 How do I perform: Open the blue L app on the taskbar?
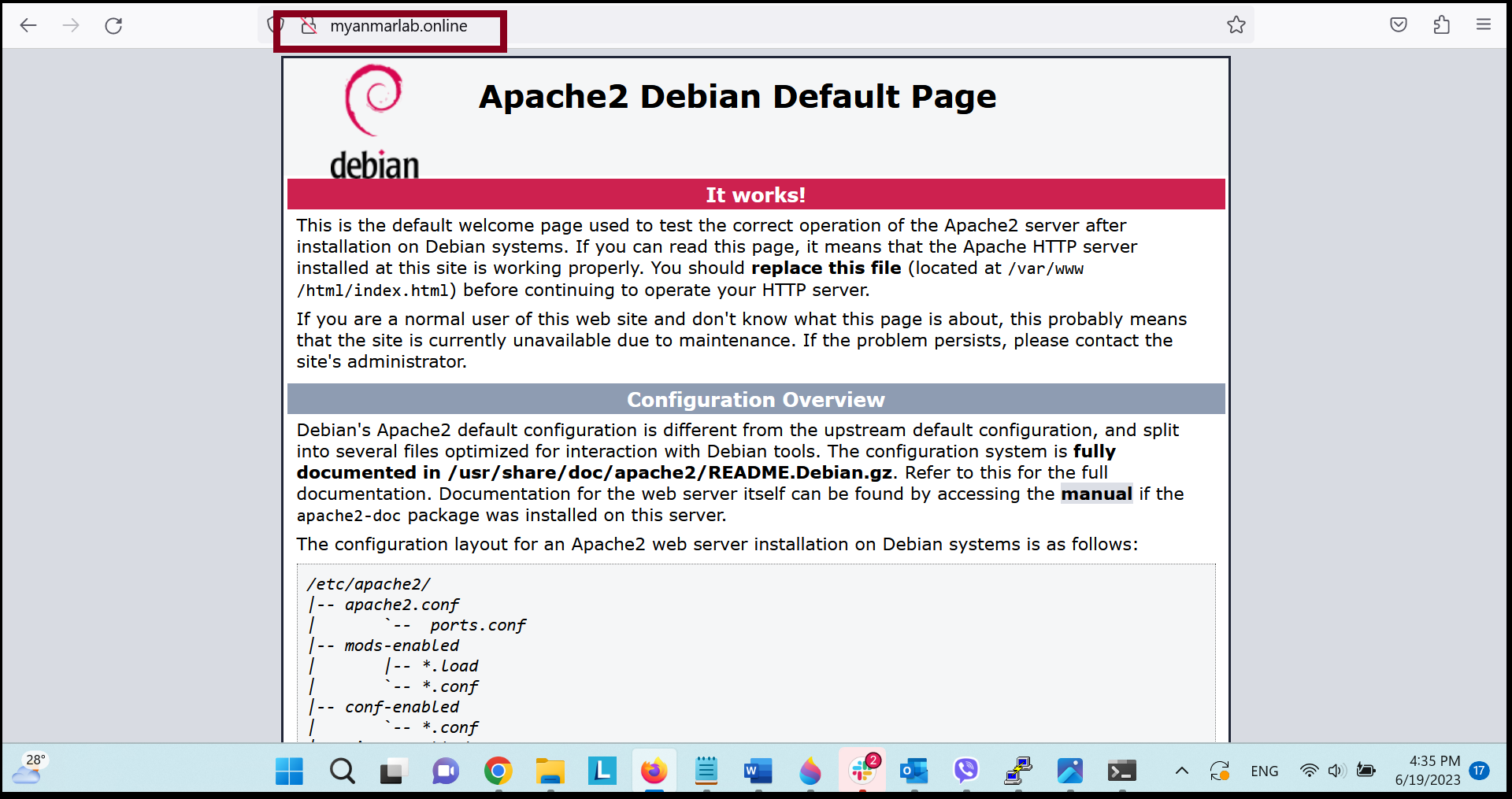coord(602,771)
